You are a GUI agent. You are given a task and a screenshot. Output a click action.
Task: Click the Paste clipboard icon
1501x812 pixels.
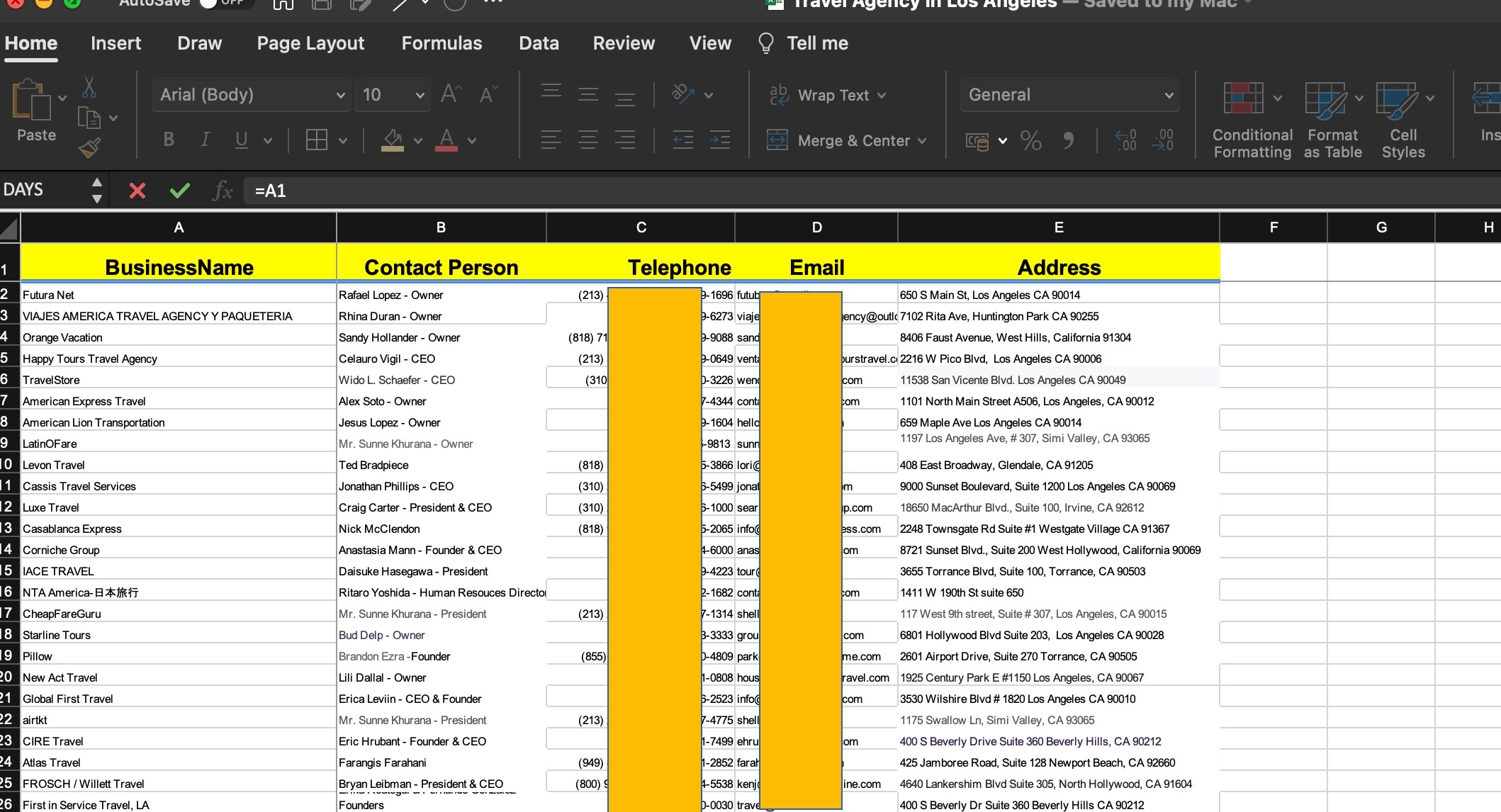coord(31,101)
